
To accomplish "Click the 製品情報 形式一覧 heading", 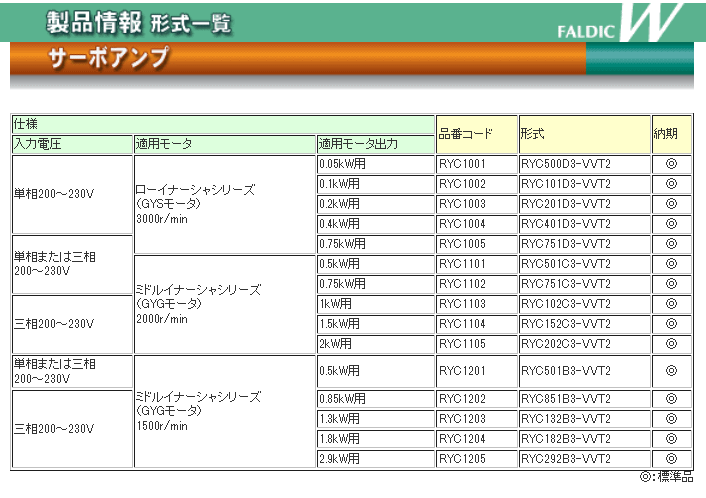I will click(x=139, y=23).
